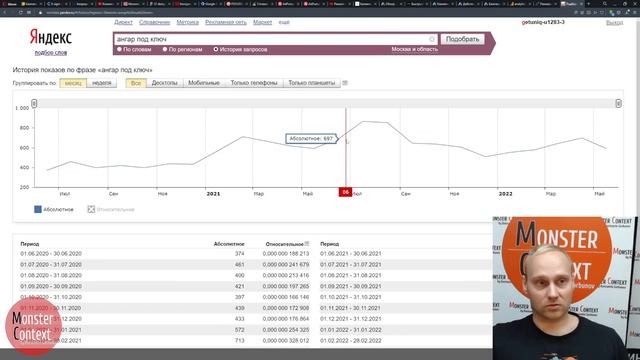Group data by неделя
Viewport: 640px width, 360px height.
pyautogui.click(x=102, y=83)
